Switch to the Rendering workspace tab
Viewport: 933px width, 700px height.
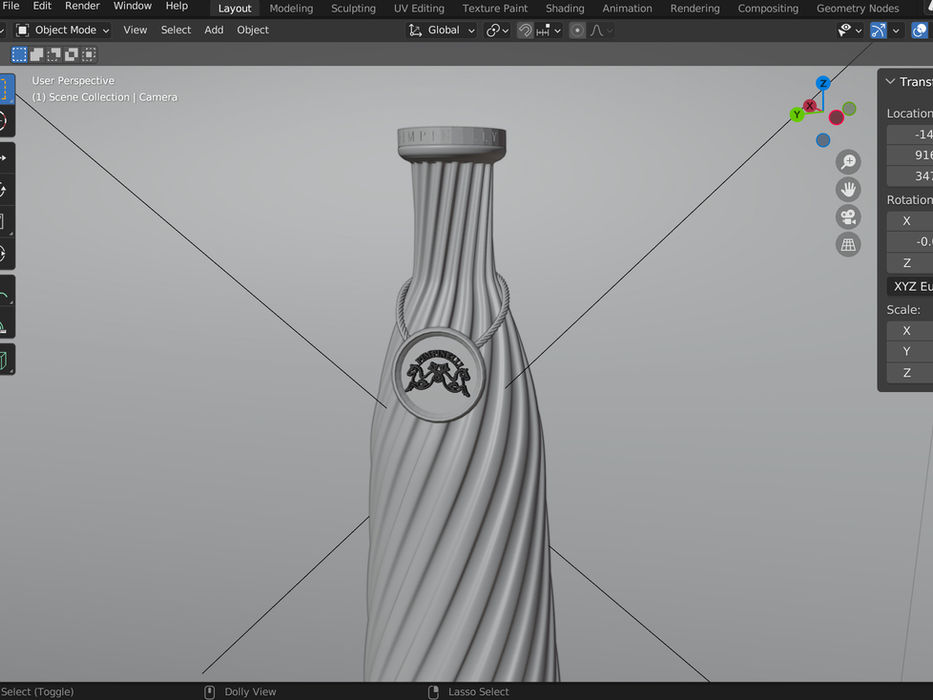coord(694,8)
